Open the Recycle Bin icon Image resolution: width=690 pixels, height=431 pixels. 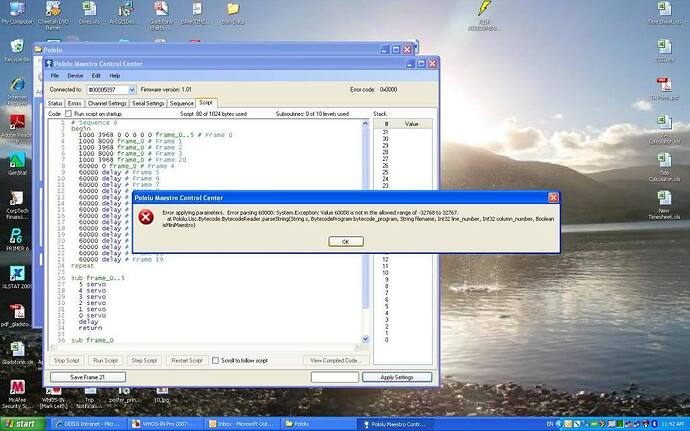click(x=17, y=48)
